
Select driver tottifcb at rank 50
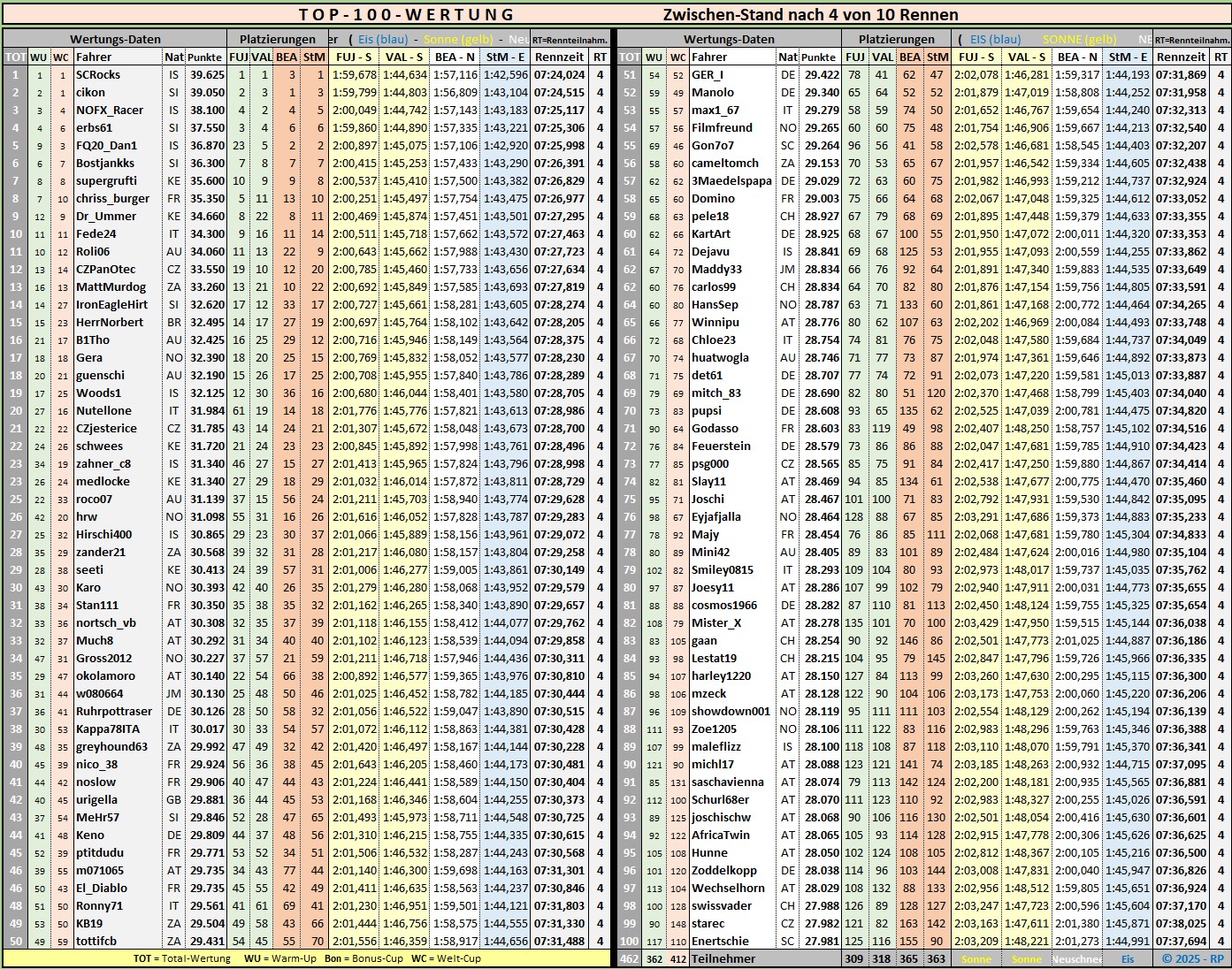[x=96, y=942]
